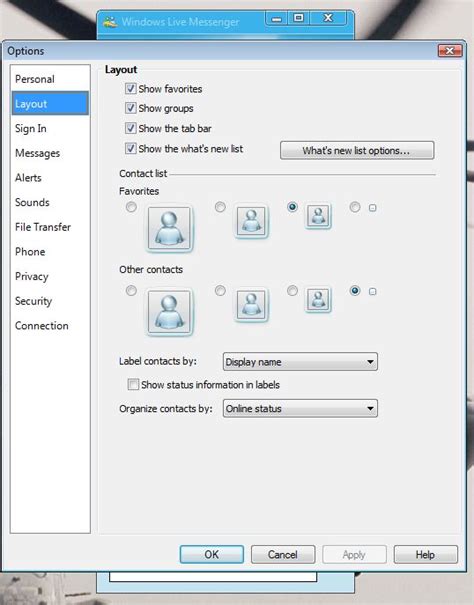Select the Layout category
474x605 pixels.
pyautogui.click(x=50, y=103)
